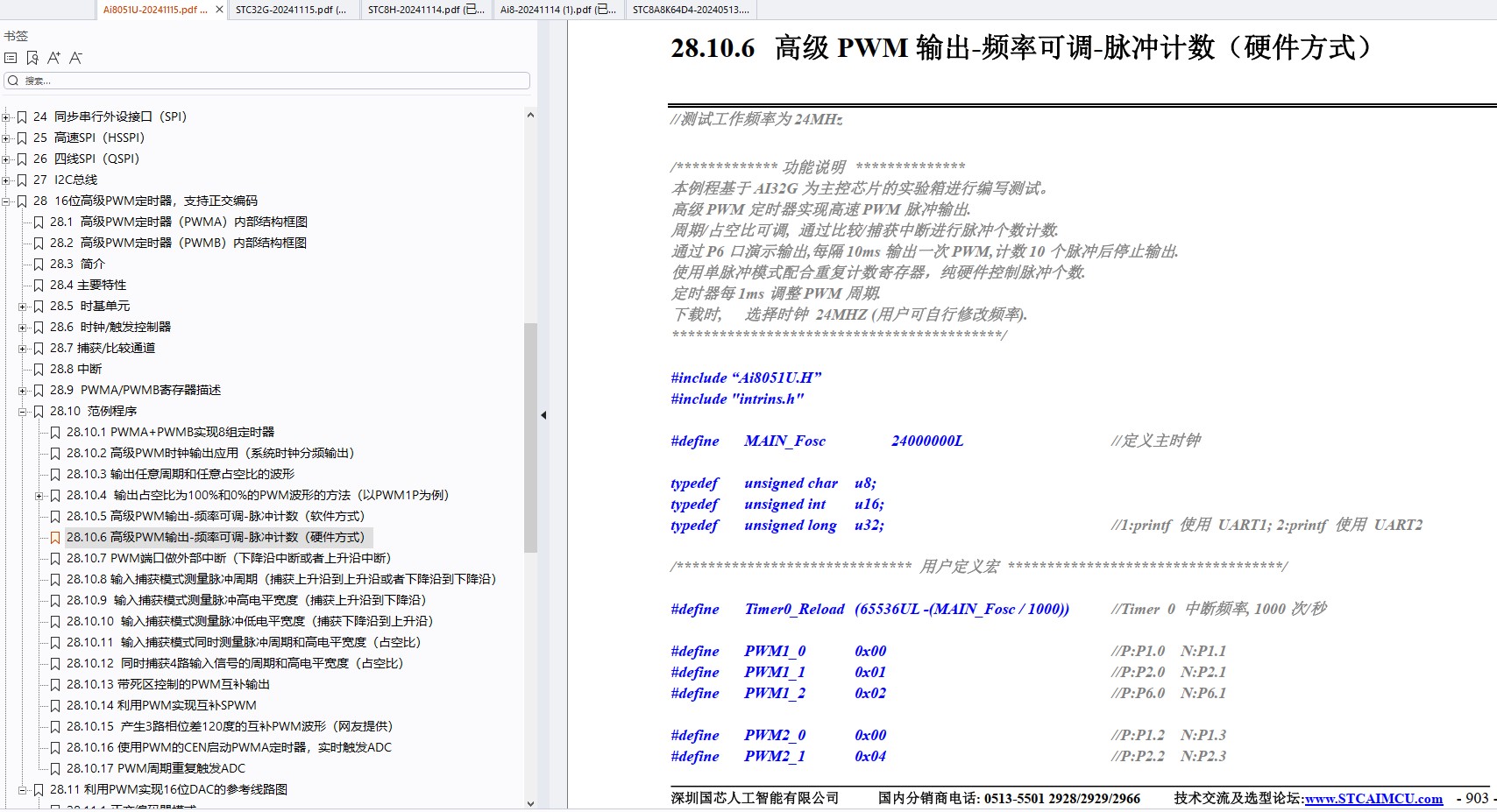Collapse section 28.10 范例程序
The width and height of the screenshot is (1497, 812).
tap(23, 412)
